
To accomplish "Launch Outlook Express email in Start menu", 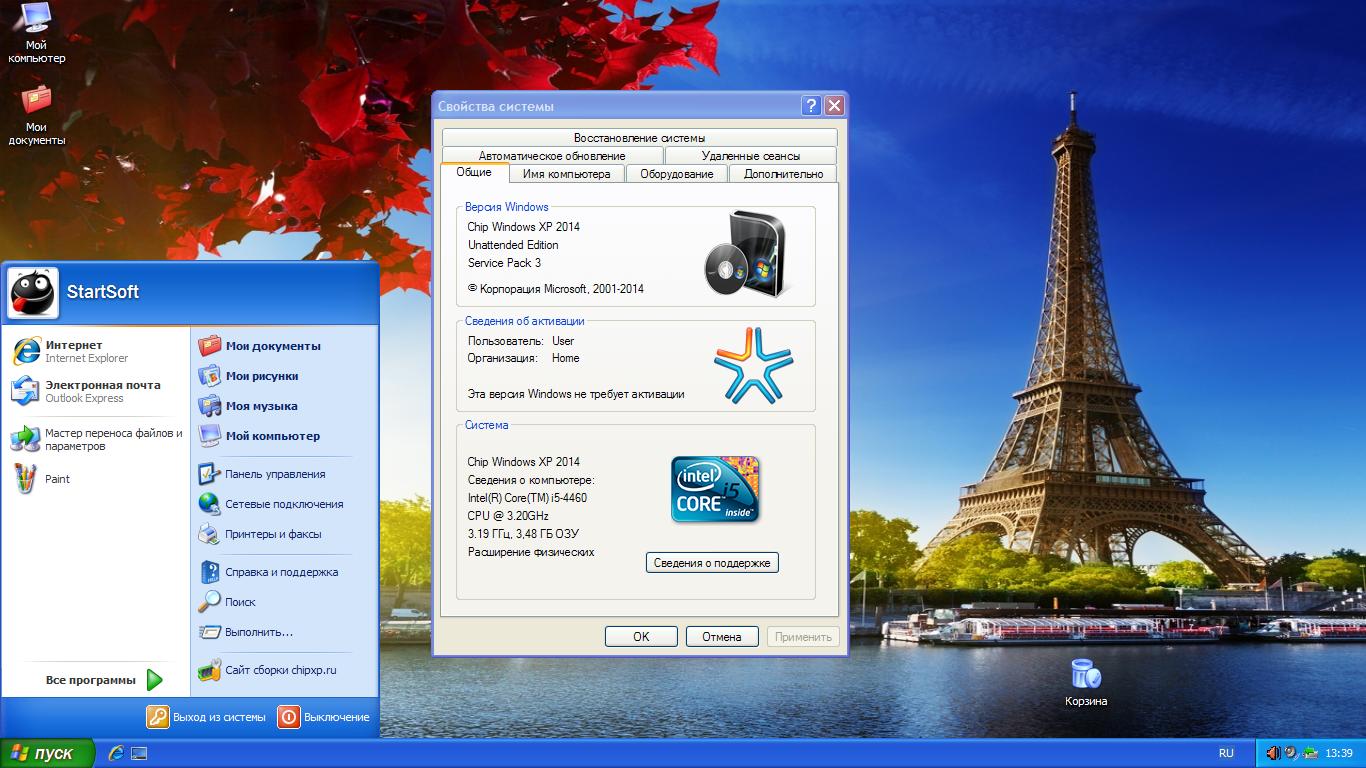I will point(95,391).
